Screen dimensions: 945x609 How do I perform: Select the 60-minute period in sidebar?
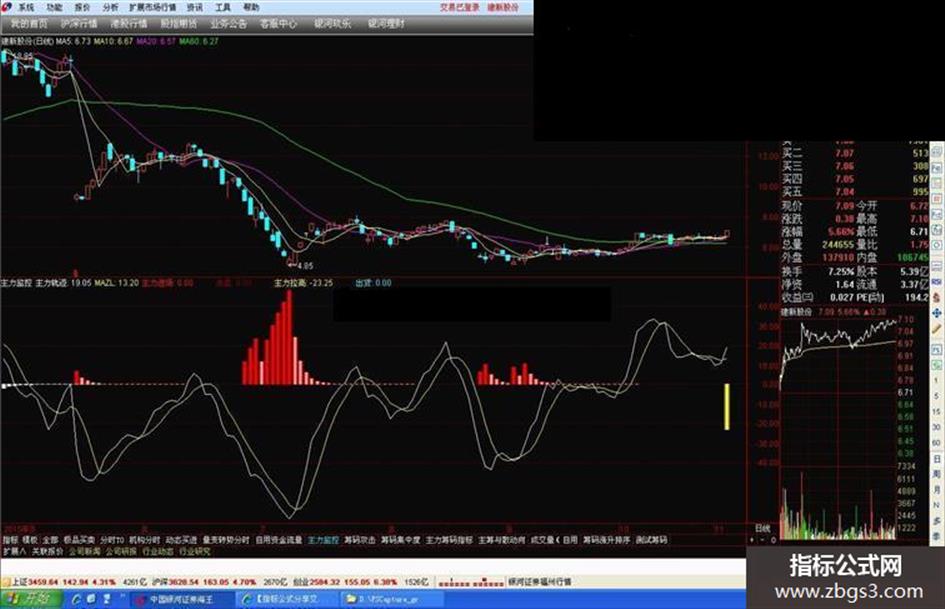click(937, 443)
